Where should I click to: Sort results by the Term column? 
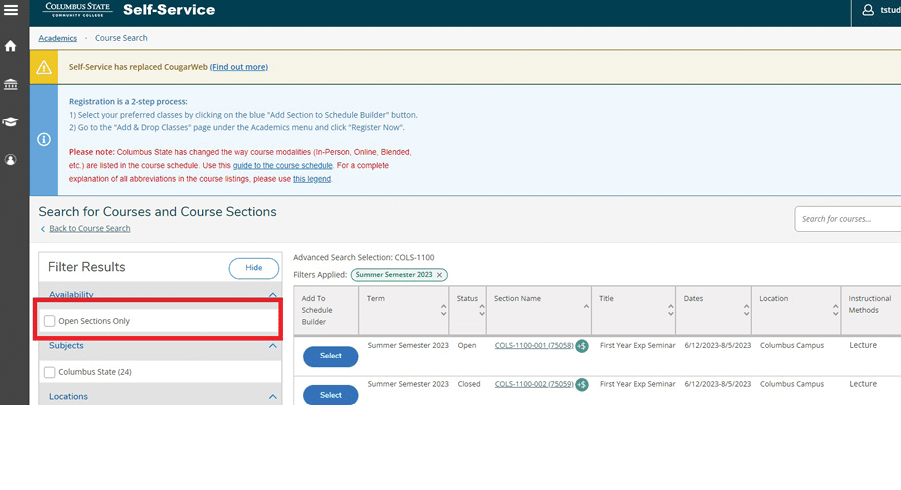[x=443, y=310]
